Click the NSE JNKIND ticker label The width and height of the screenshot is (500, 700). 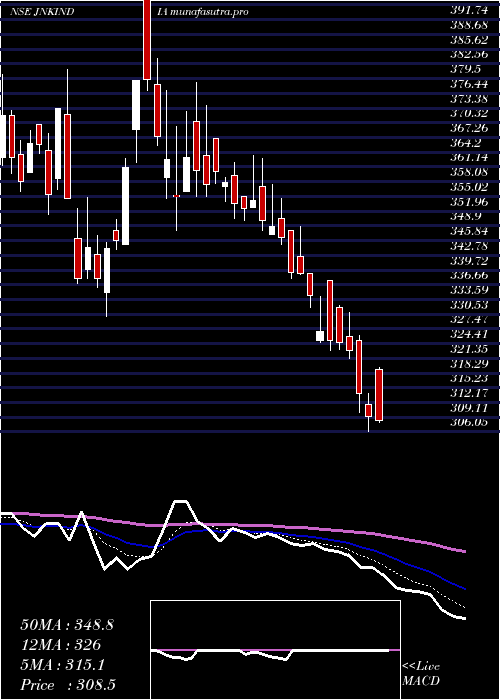(42, 12)
